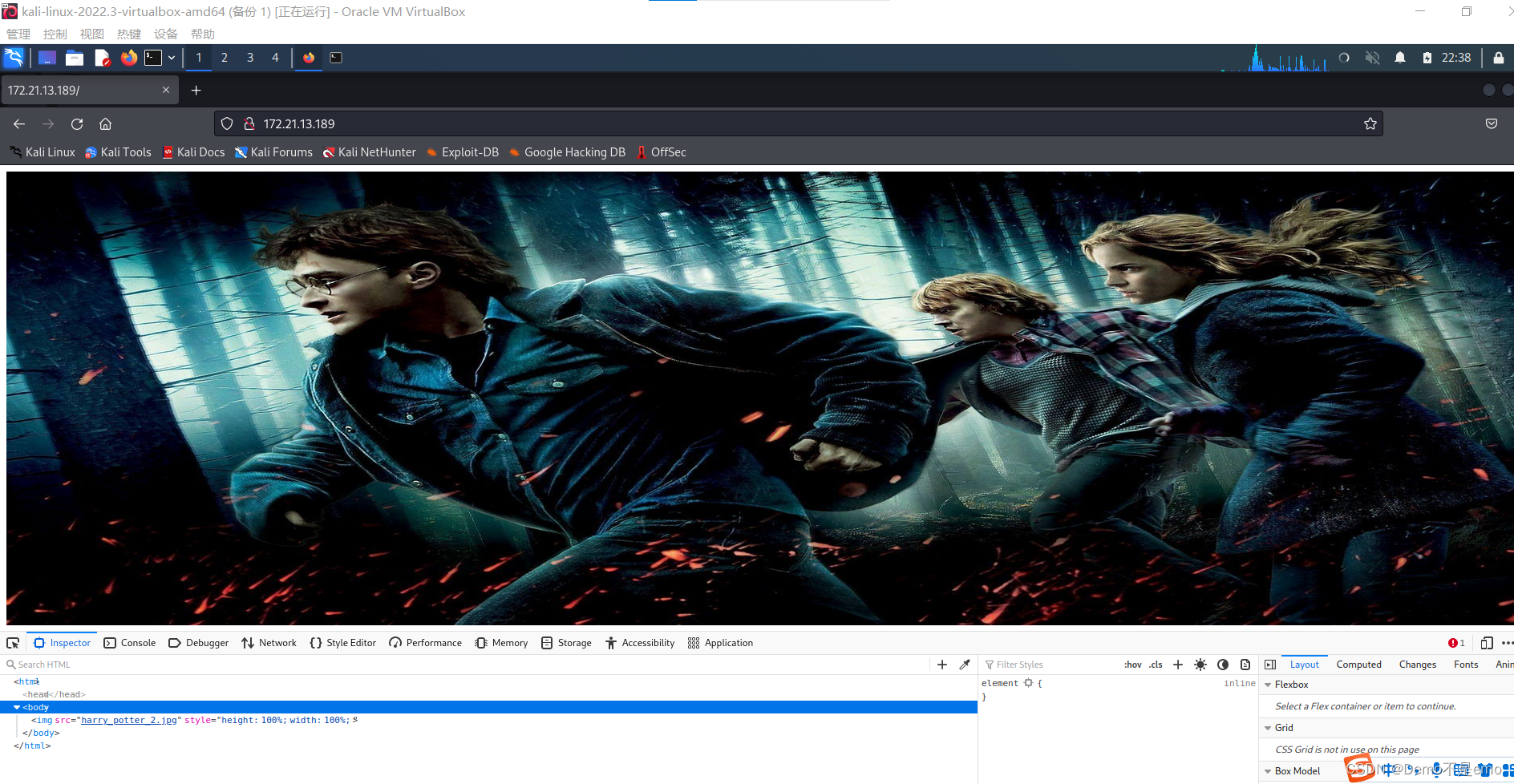This screenshot has height=784, width=1514.
Task: Collapse the Flexbox section
Action: point(1269,685)
